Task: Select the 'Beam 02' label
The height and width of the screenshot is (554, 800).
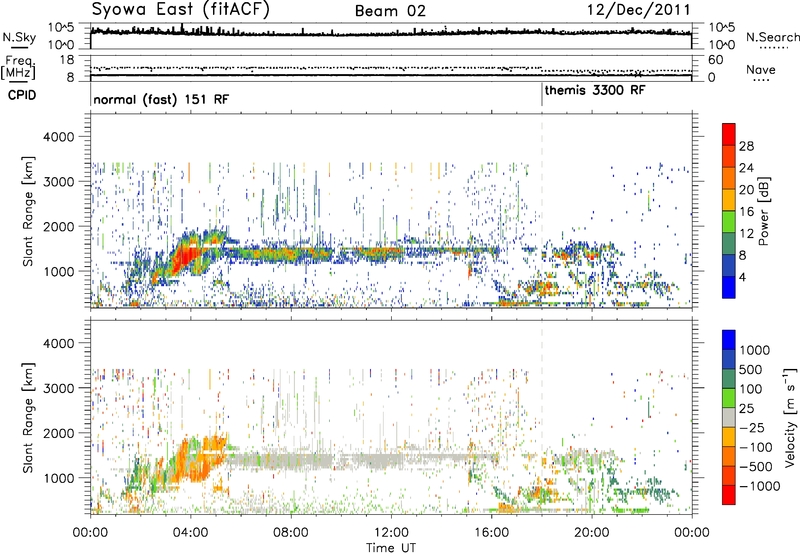Action: 390,11
